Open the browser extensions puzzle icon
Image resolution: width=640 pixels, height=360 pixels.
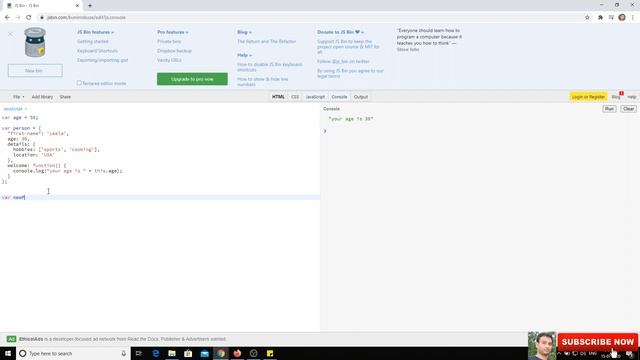600,18
